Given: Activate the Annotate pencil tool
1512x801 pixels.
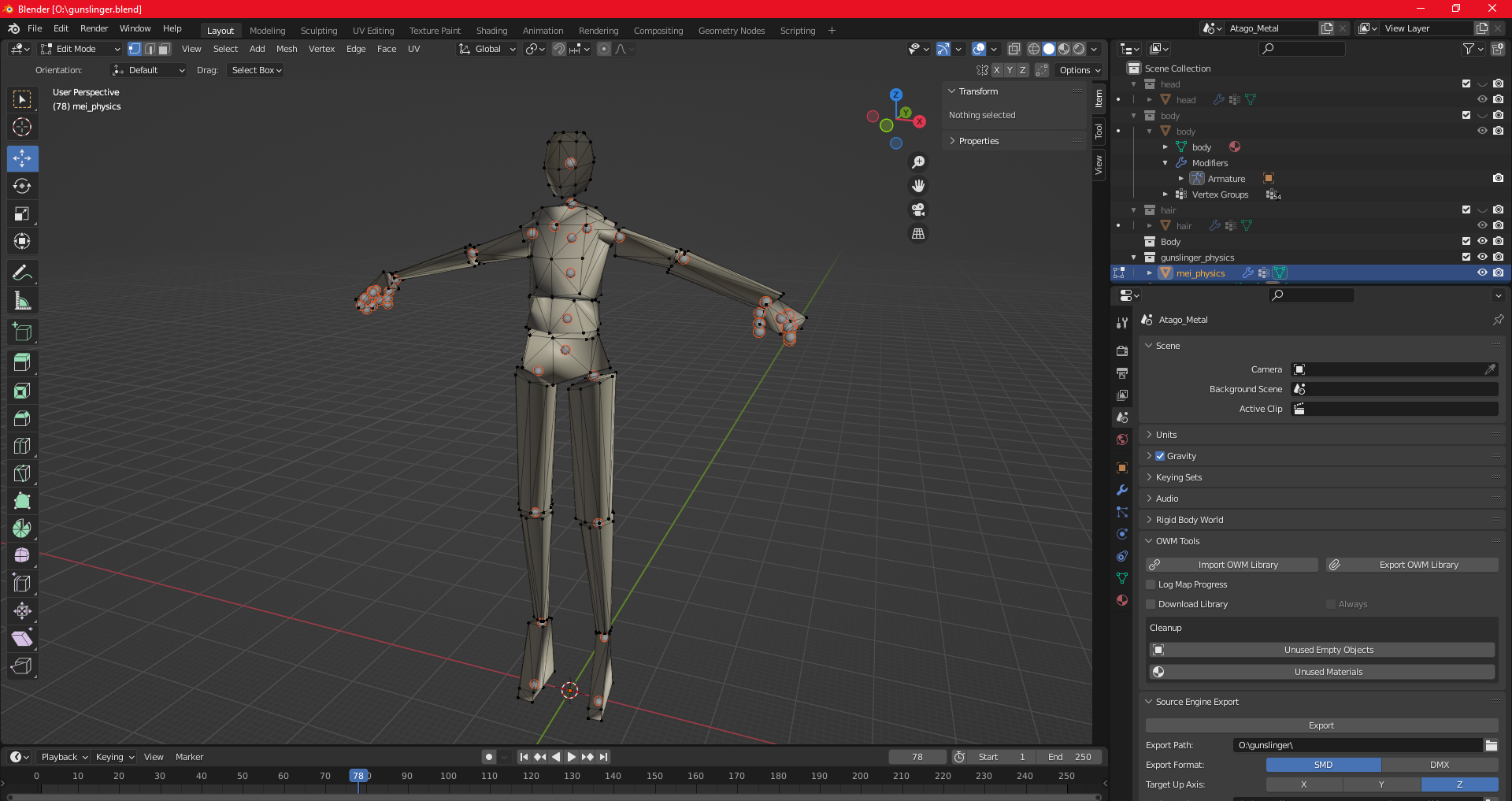Looking at the screenshot, I should pos(22,273).
